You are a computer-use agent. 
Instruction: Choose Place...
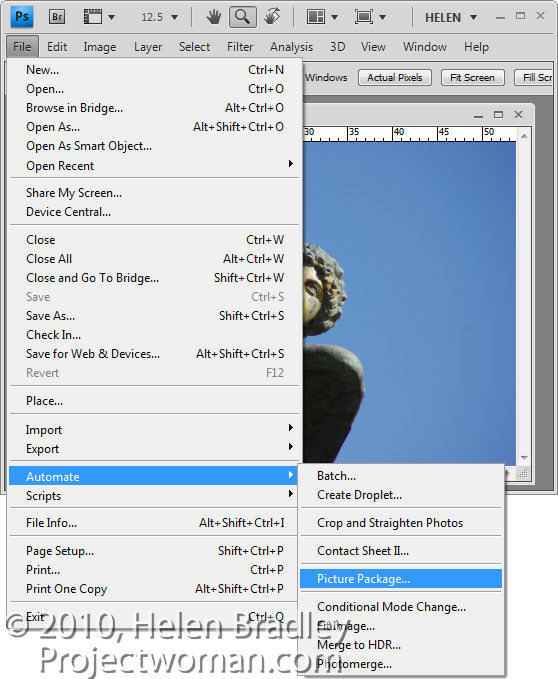point(155,401)
